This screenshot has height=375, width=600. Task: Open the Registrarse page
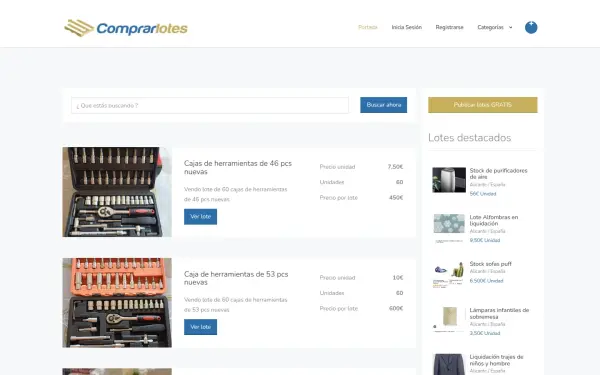[x=449, y=27]
